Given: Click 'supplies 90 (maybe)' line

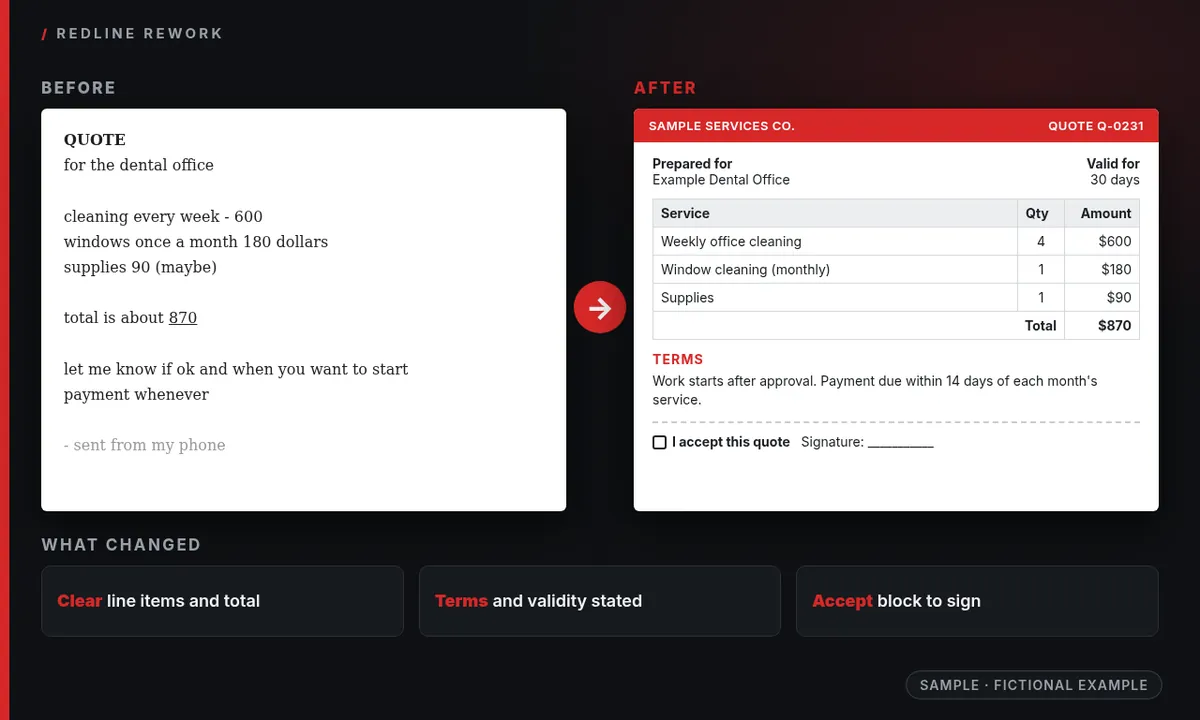Looking at the screenshot, I should pos(140,267).
